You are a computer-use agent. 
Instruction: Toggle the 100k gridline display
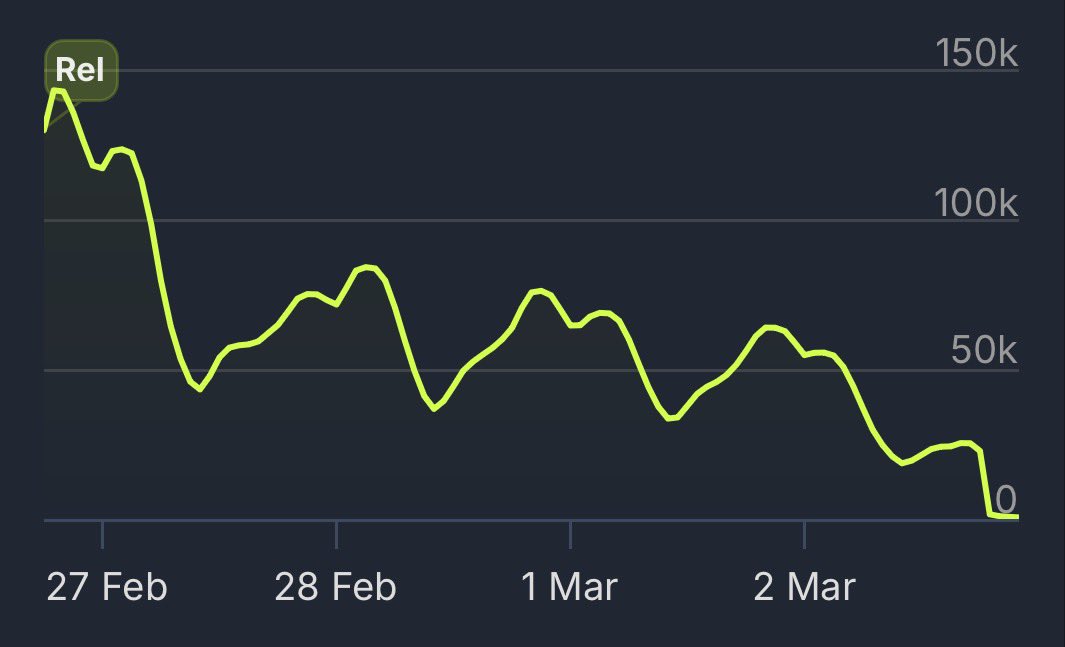[500, 218]
